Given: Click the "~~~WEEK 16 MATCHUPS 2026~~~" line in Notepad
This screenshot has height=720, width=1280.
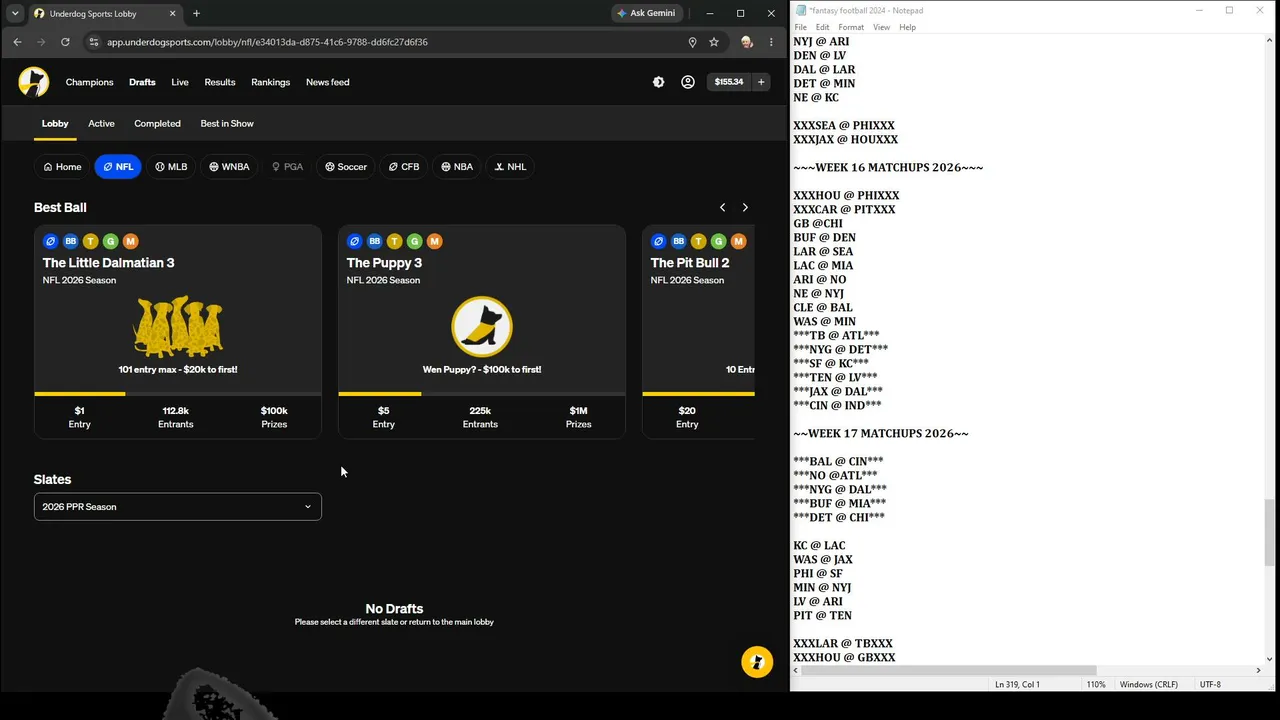Looking at the screenshot, I should coord(888,167).
